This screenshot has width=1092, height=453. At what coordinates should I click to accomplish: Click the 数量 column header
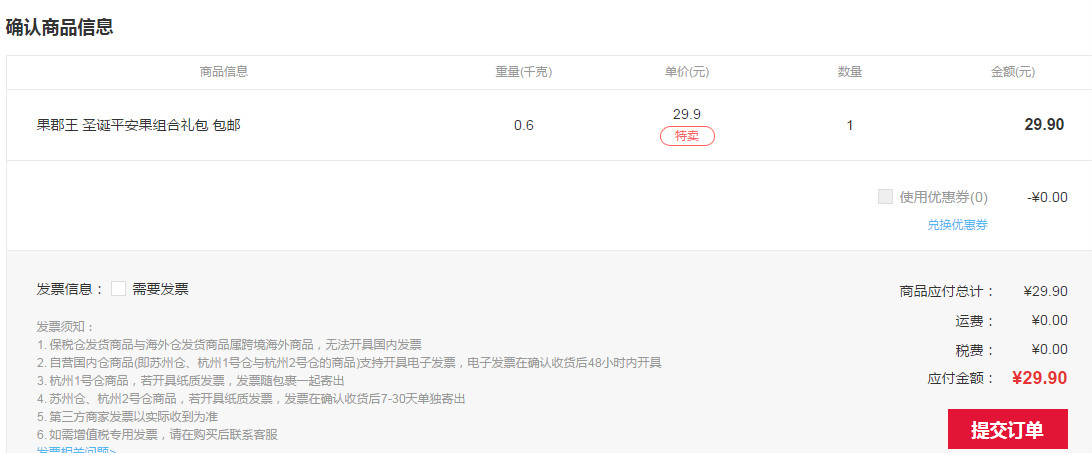(850, 71)
